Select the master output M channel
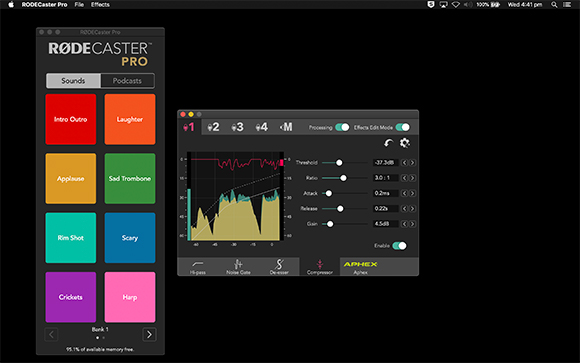The height and width of the screenshot is (363, 580). pyautogui.click(x=286, y=127)
